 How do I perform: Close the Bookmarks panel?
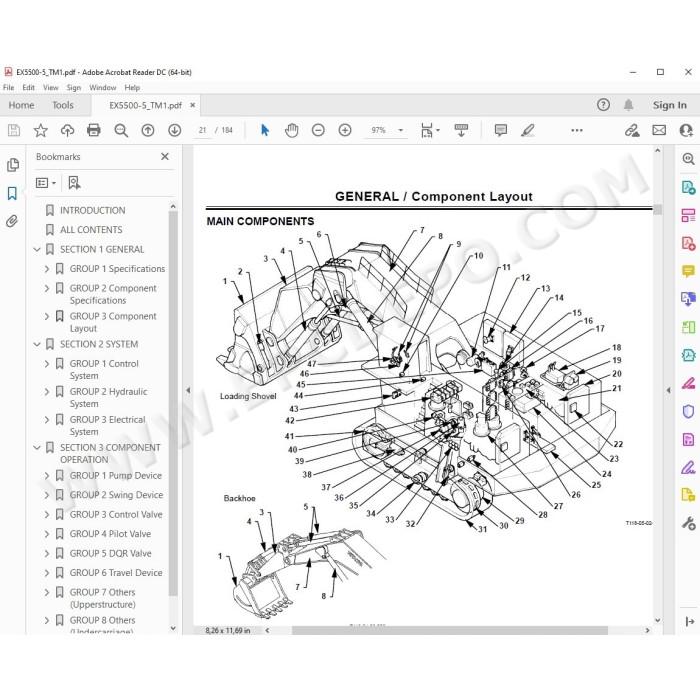pos(165,157)
